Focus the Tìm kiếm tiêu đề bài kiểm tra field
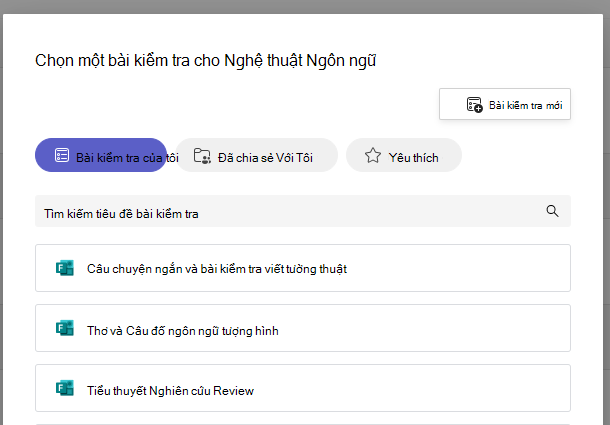This screenshot has width=610, height=425. [303, 211]
